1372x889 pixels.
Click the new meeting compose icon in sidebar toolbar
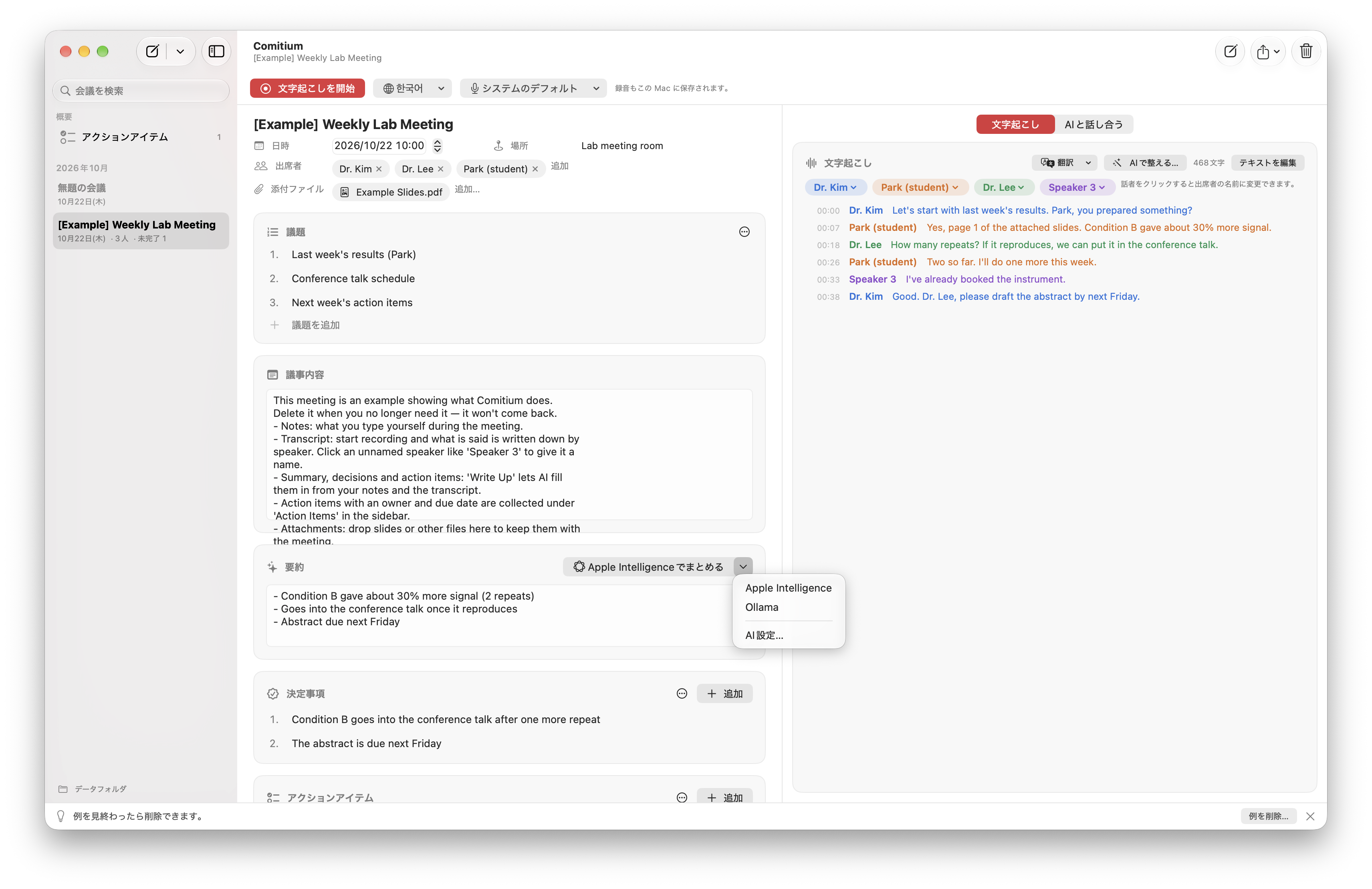[x=152, y=51]
